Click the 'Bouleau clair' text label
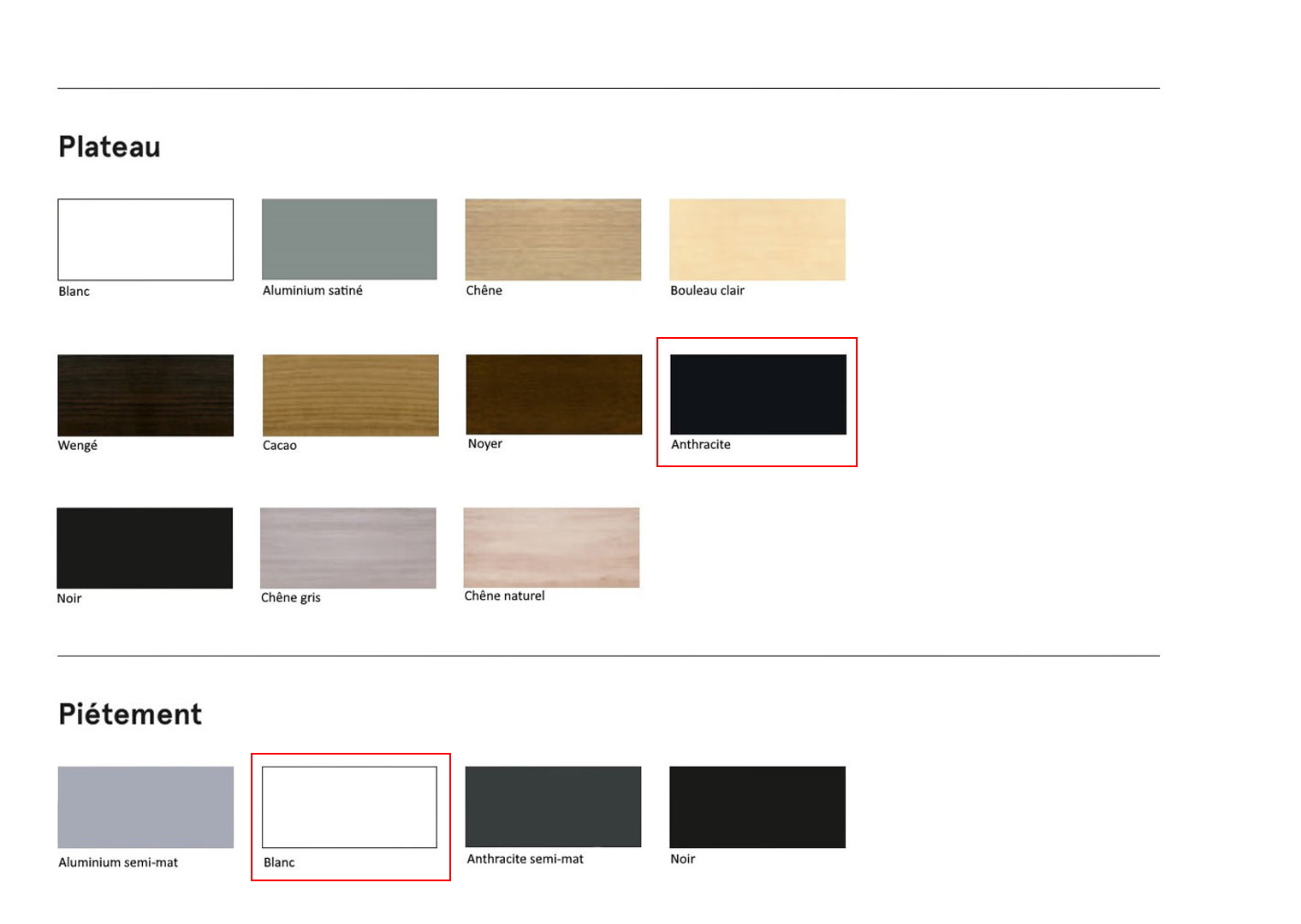The height and width of the screenshot is (924, 1301). pos(707,291)
